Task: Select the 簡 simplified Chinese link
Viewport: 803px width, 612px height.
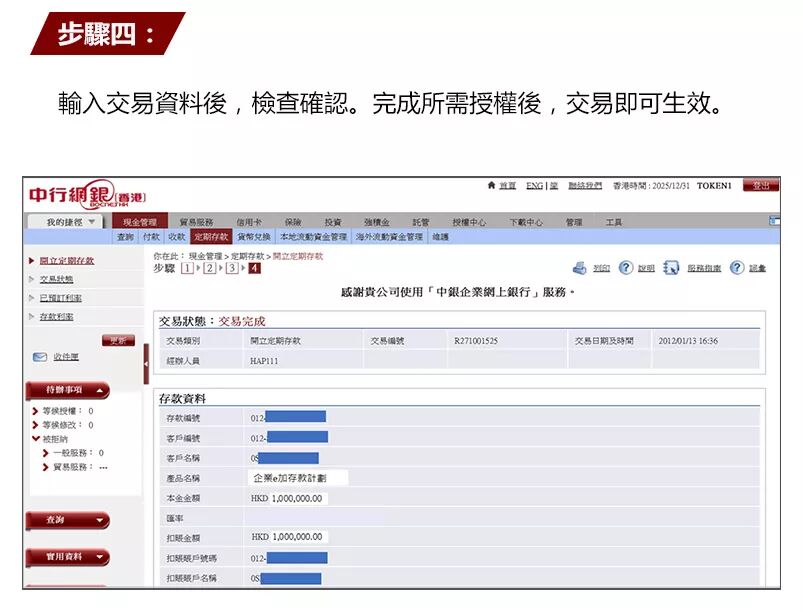Action: point(554,185)
